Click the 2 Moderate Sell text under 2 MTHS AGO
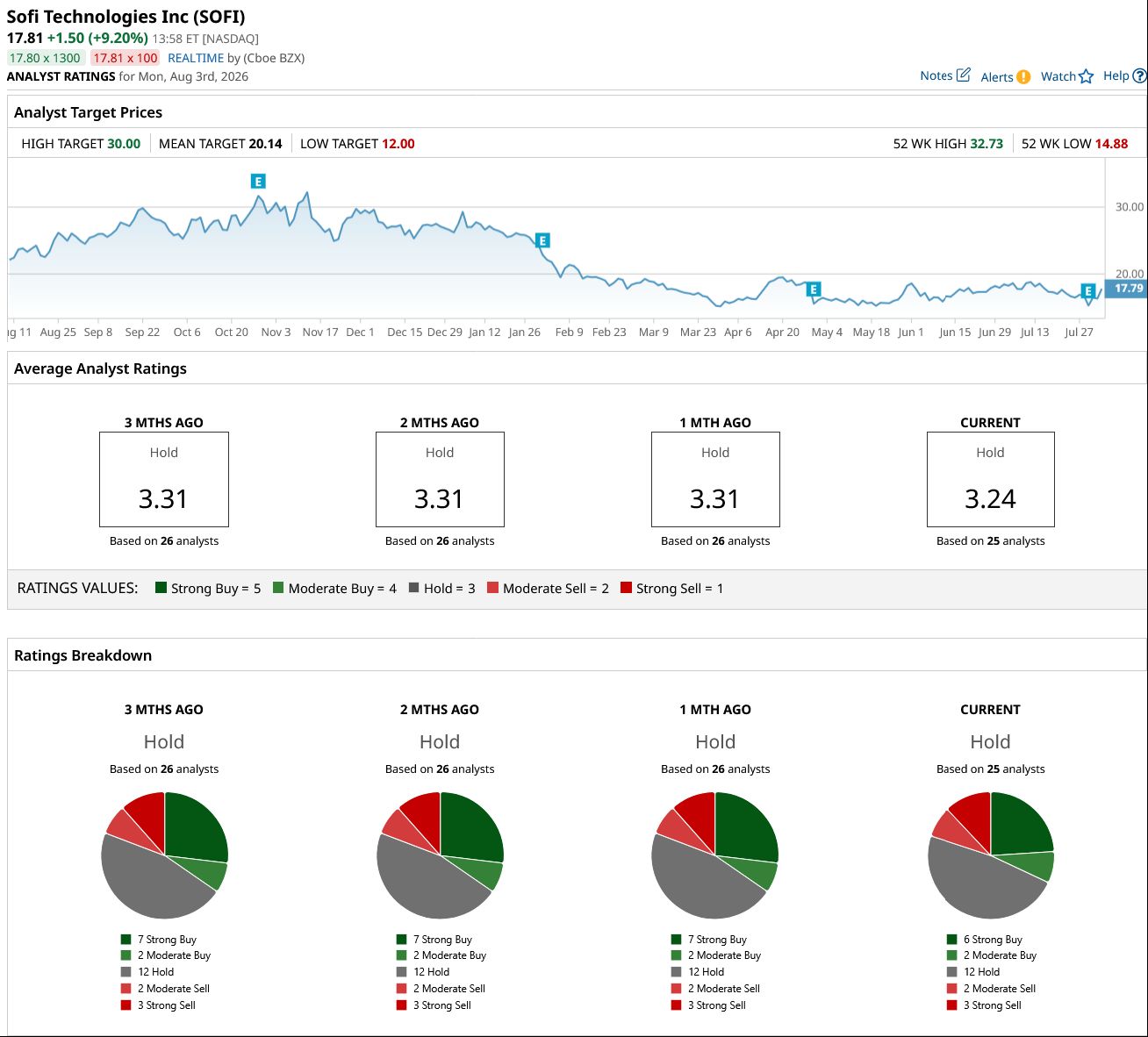 (449, 988)
